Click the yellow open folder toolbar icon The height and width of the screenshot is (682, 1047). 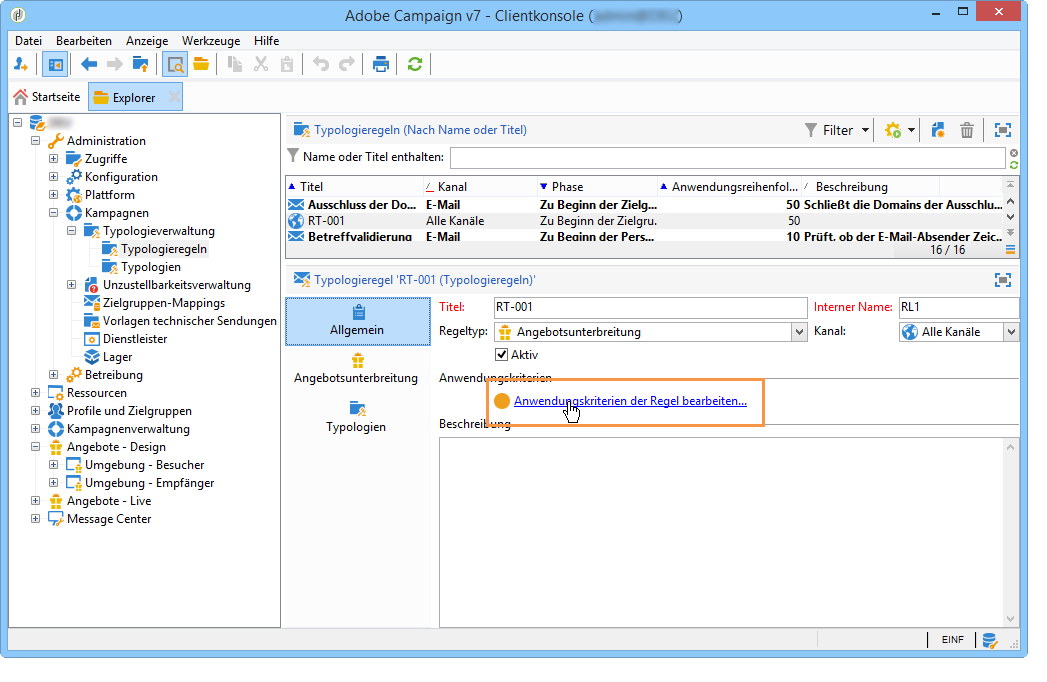click(201, 64)
